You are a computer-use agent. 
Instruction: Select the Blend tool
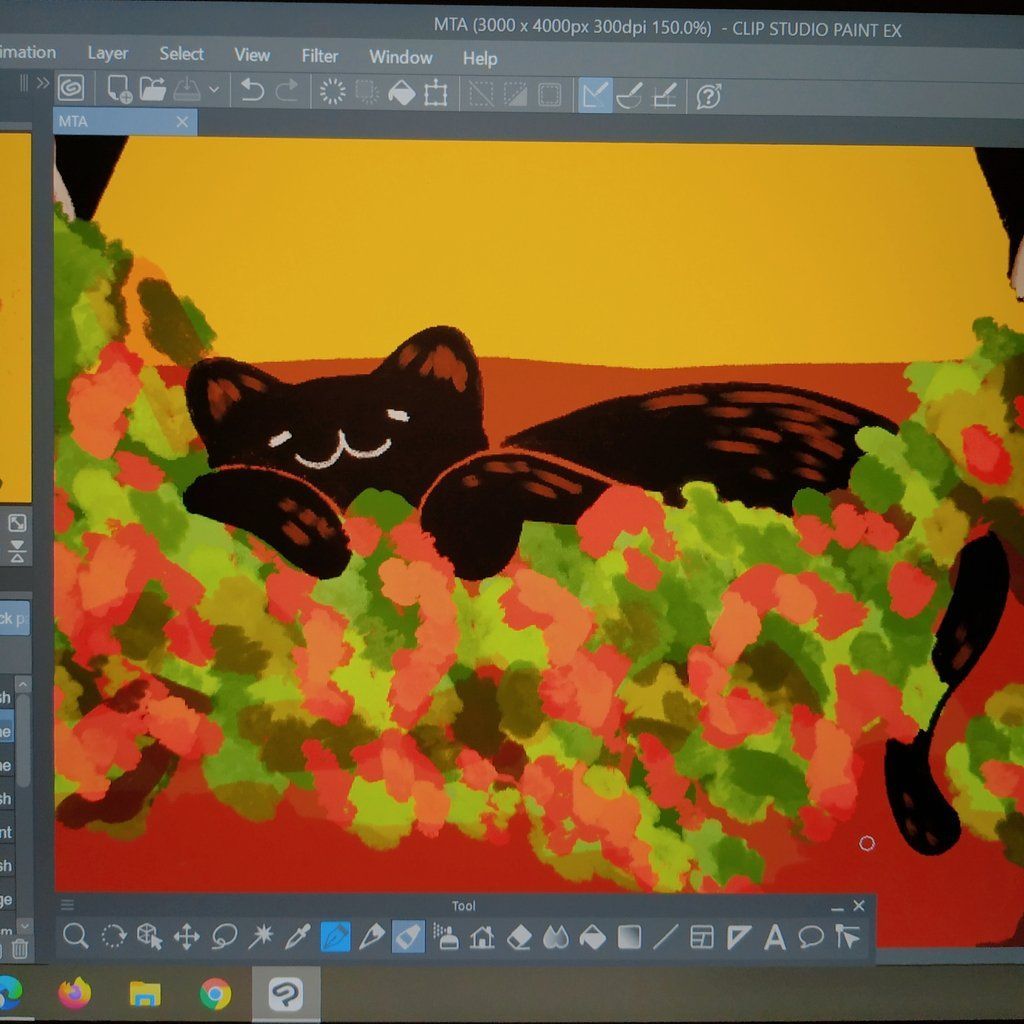(x=556, y=938)
